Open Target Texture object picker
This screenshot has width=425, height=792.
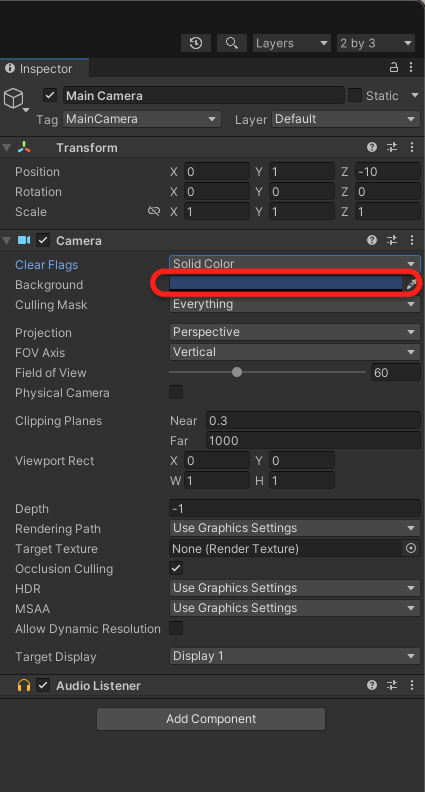click(411, 548)
